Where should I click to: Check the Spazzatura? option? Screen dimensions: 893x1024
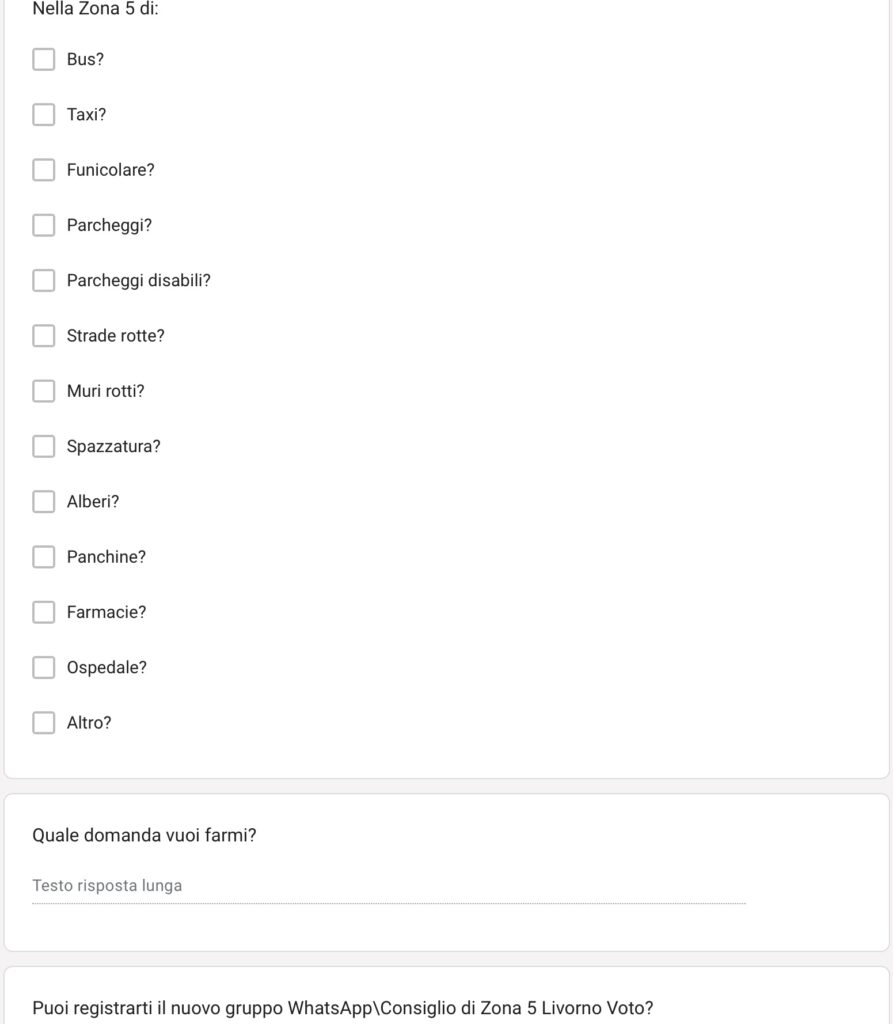[x=44, y=447]
